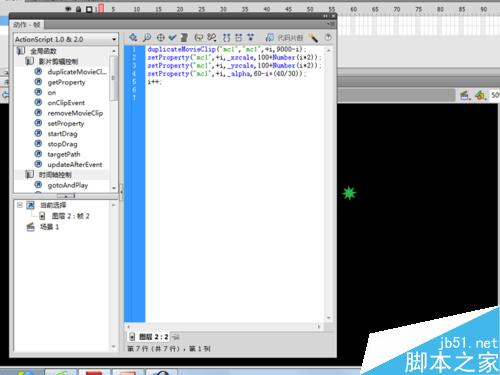
Task: Collapse code between braces
Action: click(x=226, y=38)
